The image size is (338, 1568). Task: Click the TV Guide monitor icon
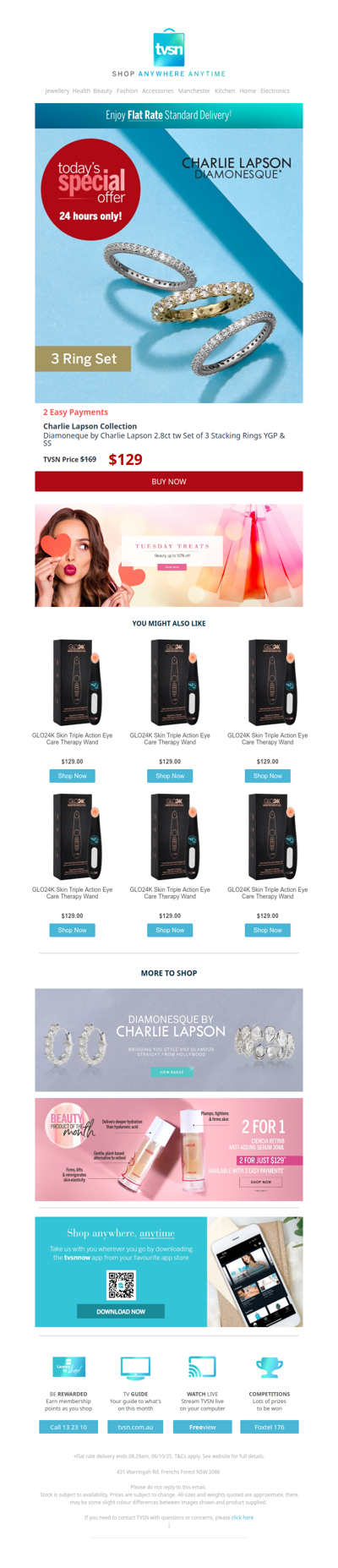click(x=135, y=1368)
